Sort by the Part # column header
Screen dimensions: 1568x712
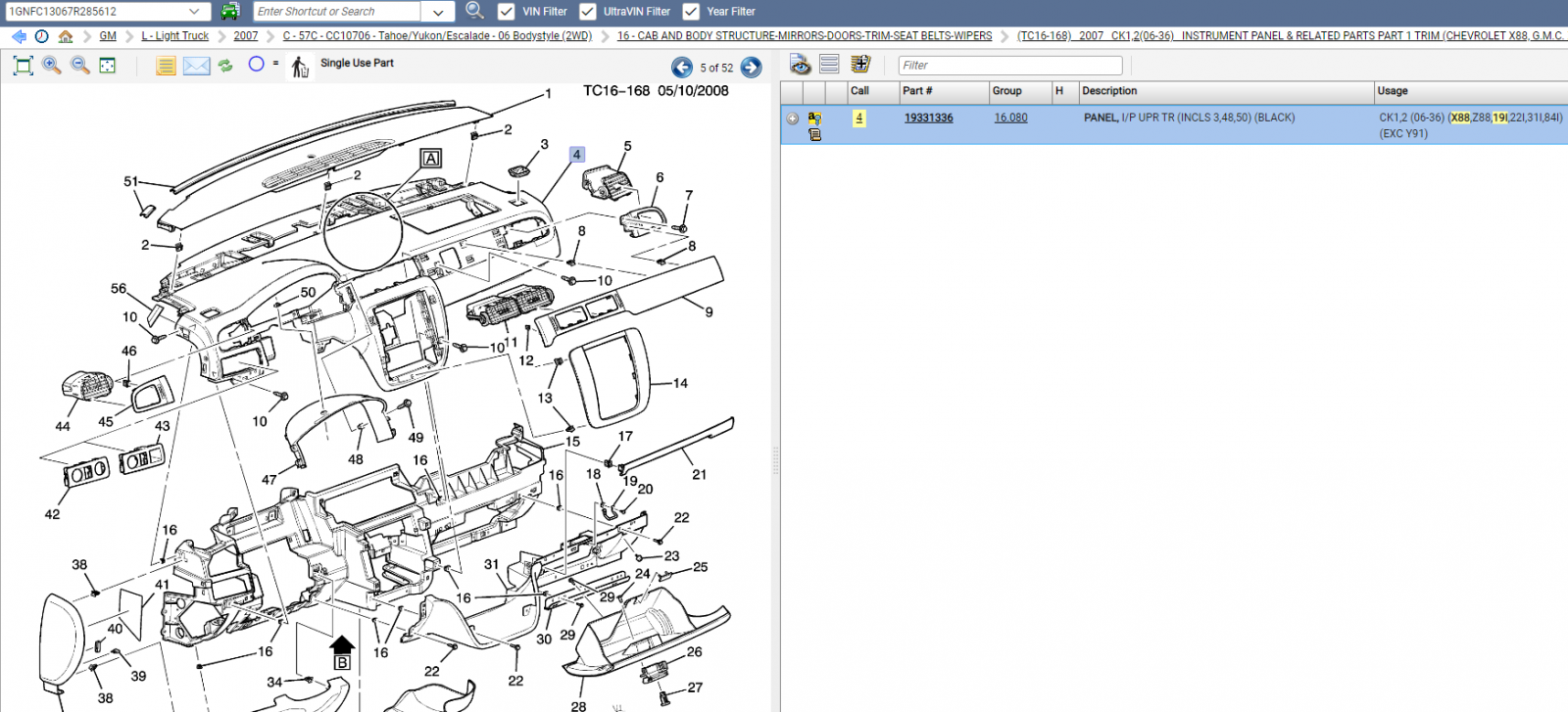click(x=945, y=91)
